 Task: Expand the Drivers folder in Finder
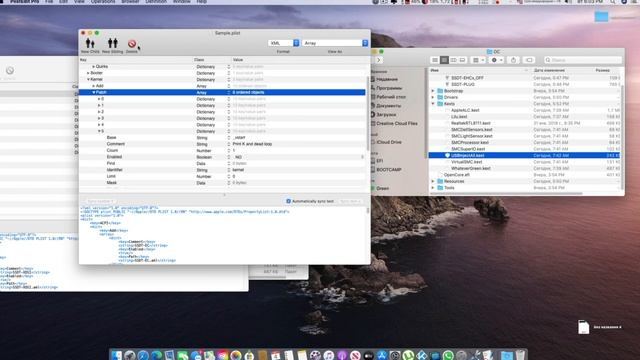[433, 97]
